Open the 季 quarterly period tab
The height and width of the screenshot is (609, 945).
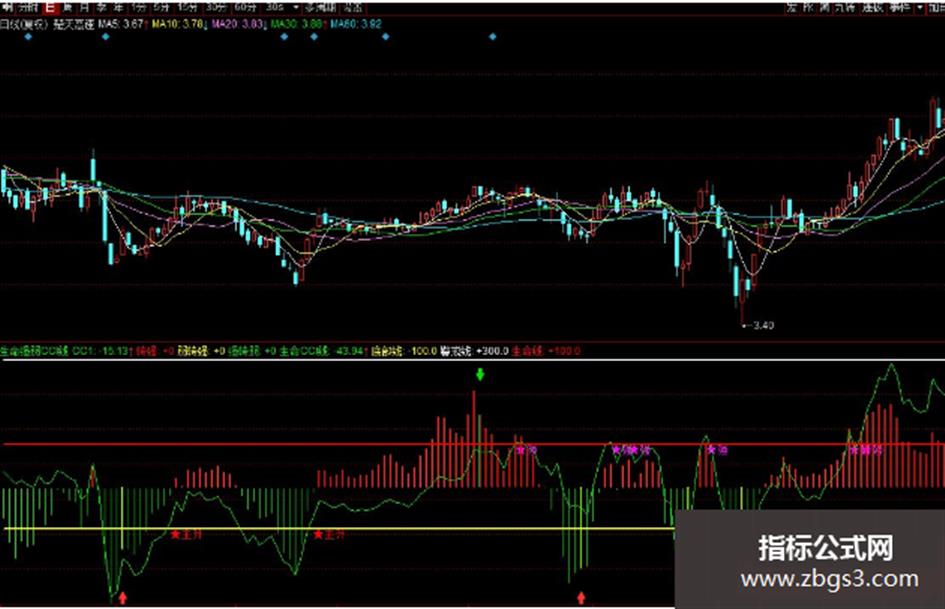102,7
